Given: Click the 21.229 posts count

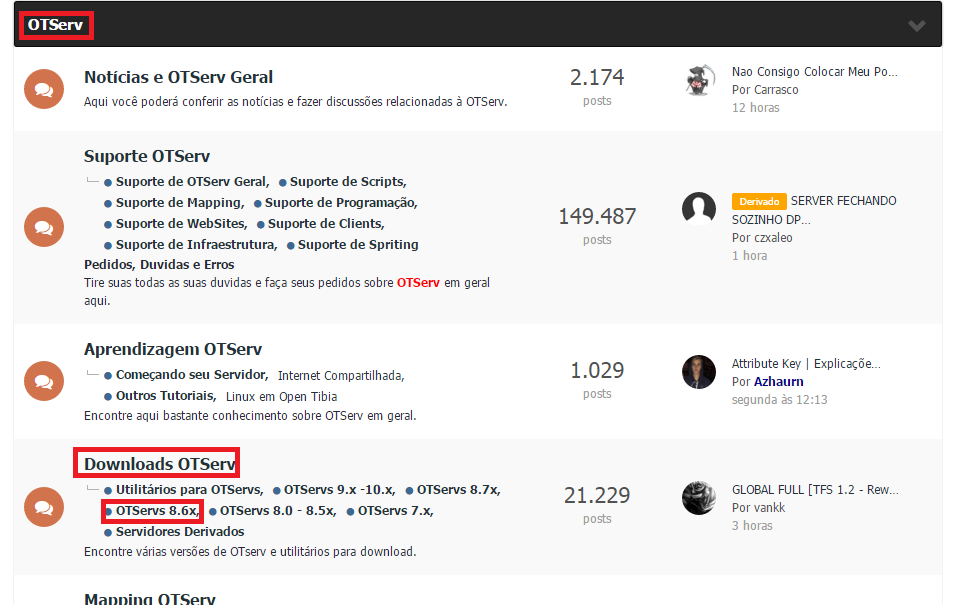Looking at the screenshot, I should pyautogui.click(x=597, y=496).
